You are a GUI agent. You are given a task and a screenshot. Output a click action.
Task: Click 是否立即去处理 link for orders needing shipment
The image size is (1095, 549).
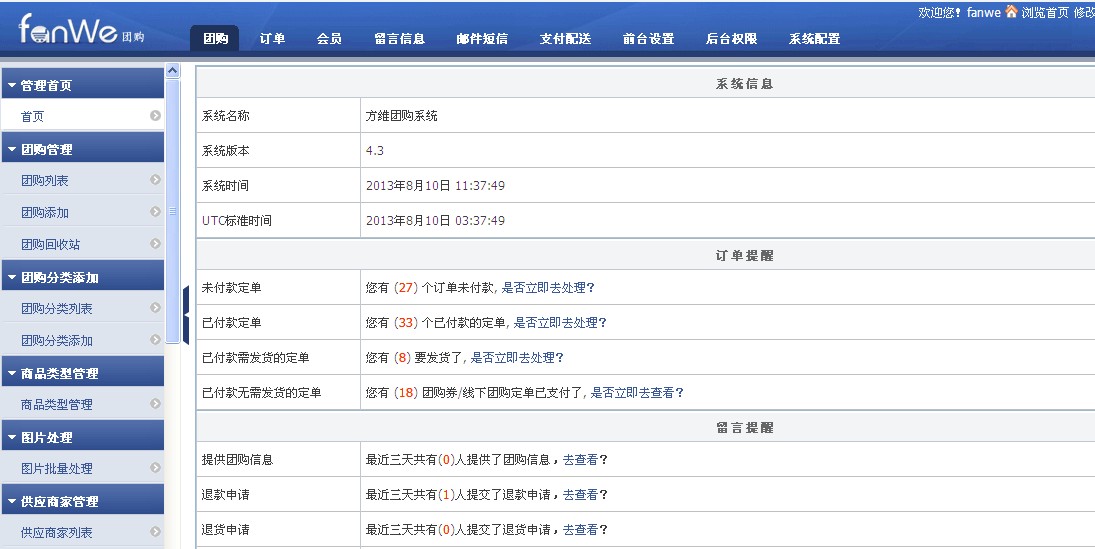point(517,358)
